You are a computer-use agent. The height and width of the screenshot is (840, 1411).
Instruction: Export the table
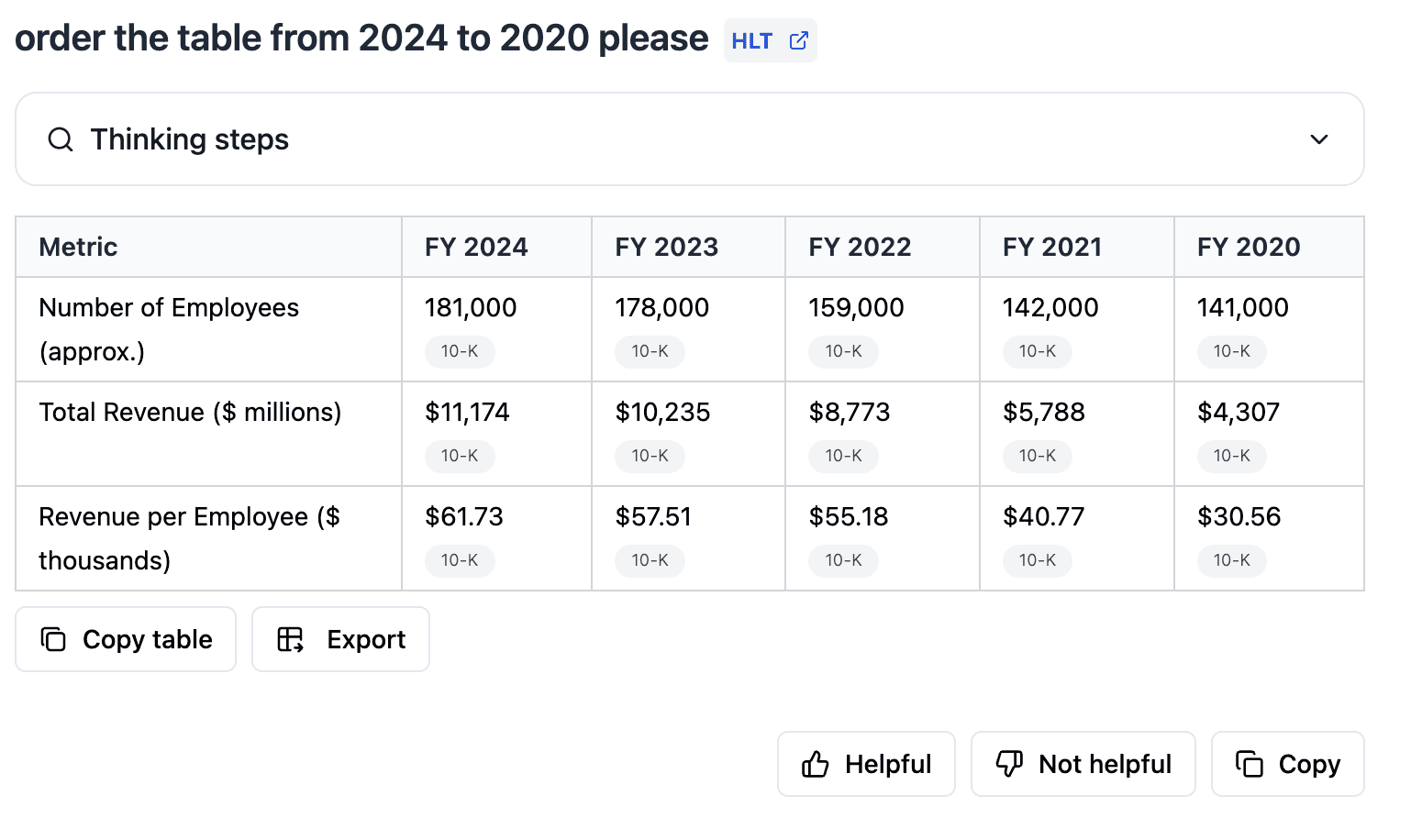(340, 639)
